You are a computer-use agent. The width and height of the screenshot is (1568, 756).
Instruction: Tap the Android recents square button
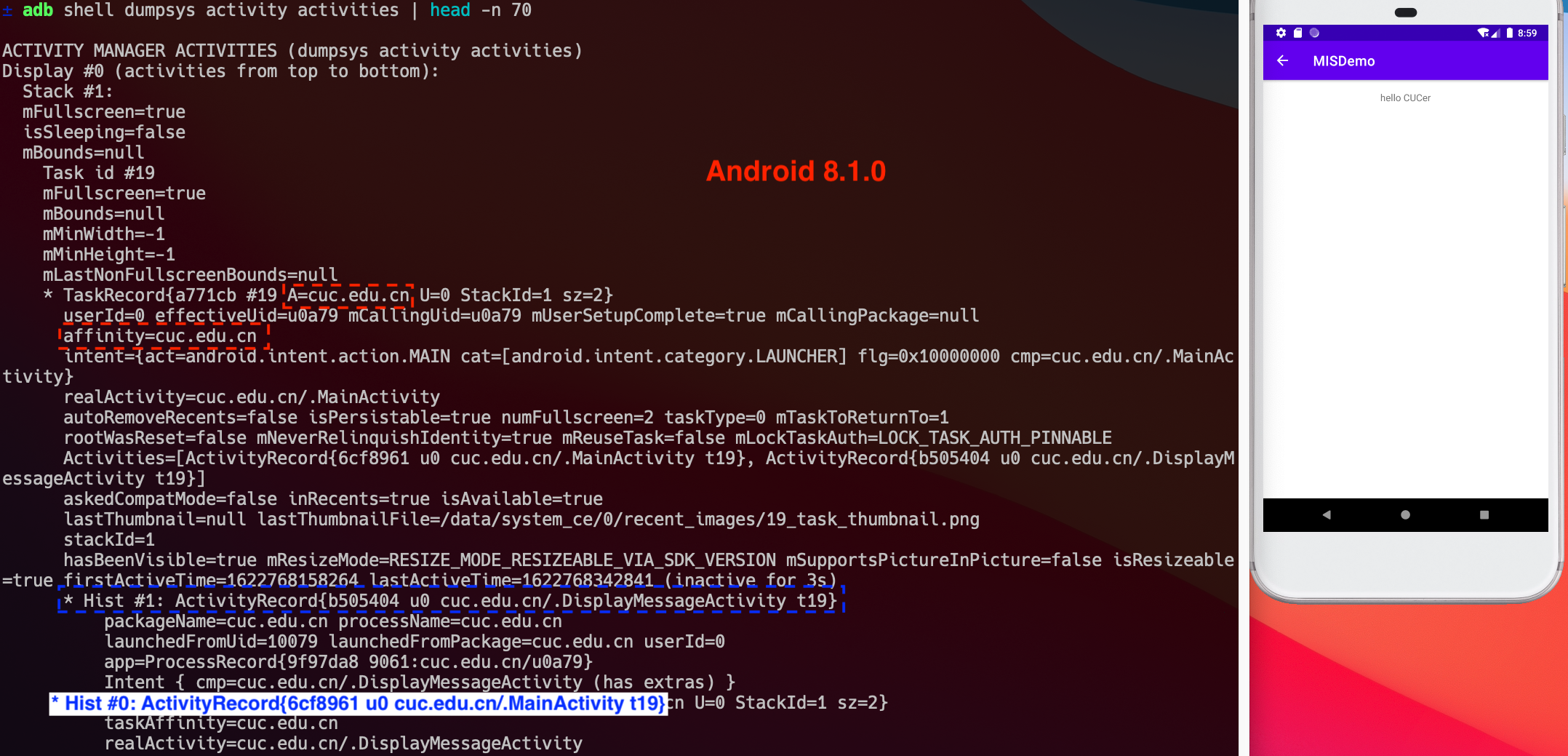point(1484,514)
